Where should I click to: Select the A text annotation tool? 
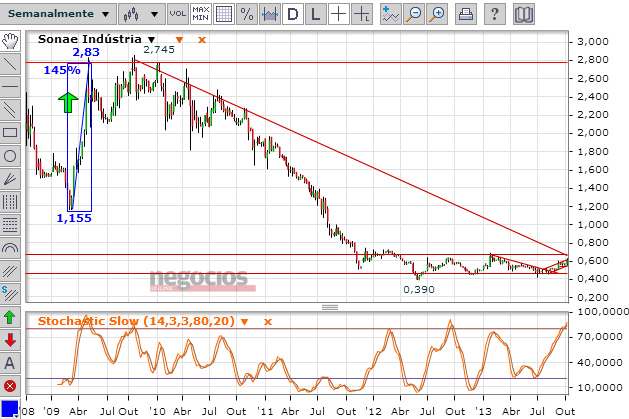[x=10, y=364]
